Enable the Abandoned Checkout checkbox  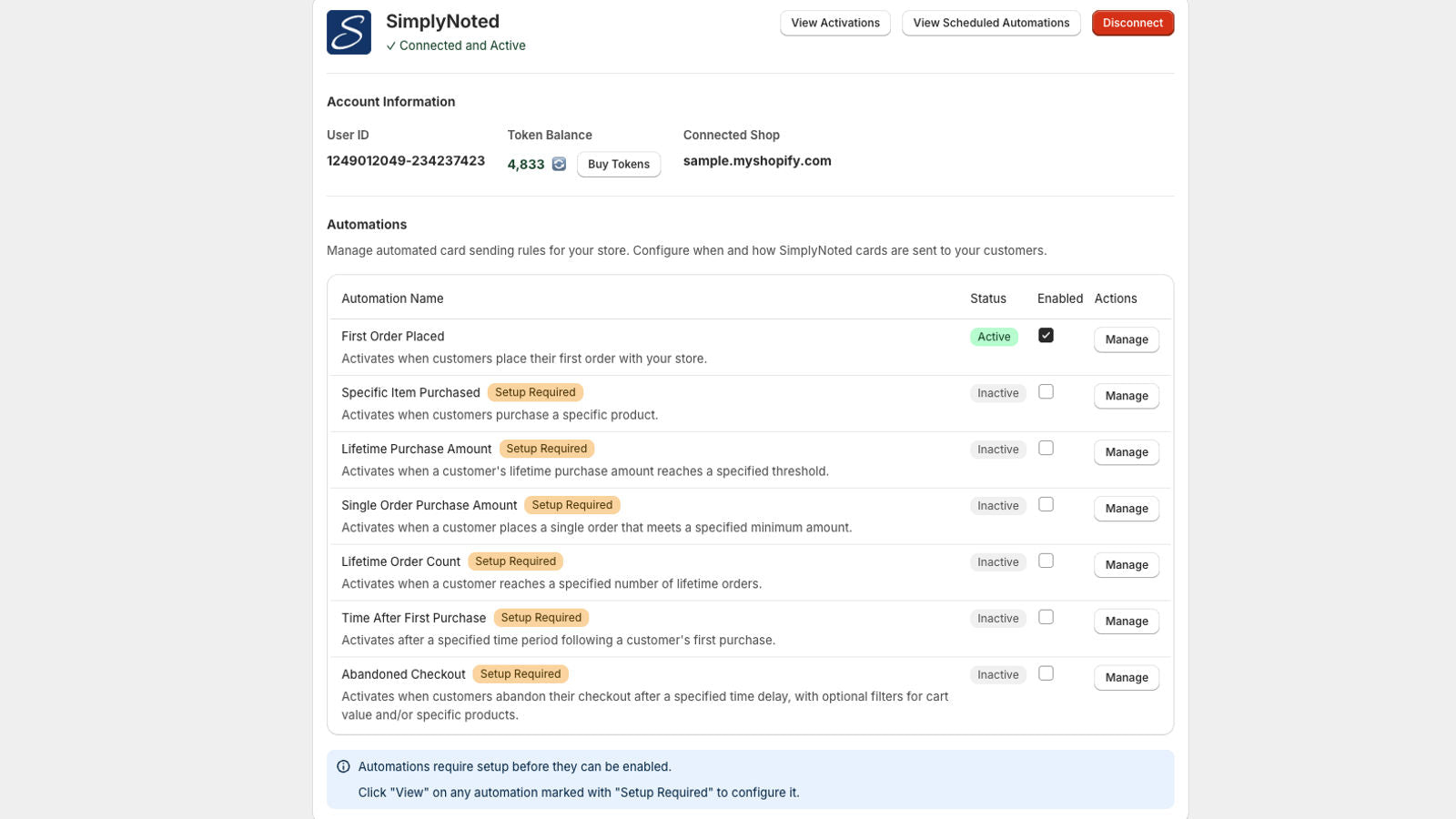coord(1046,673)
